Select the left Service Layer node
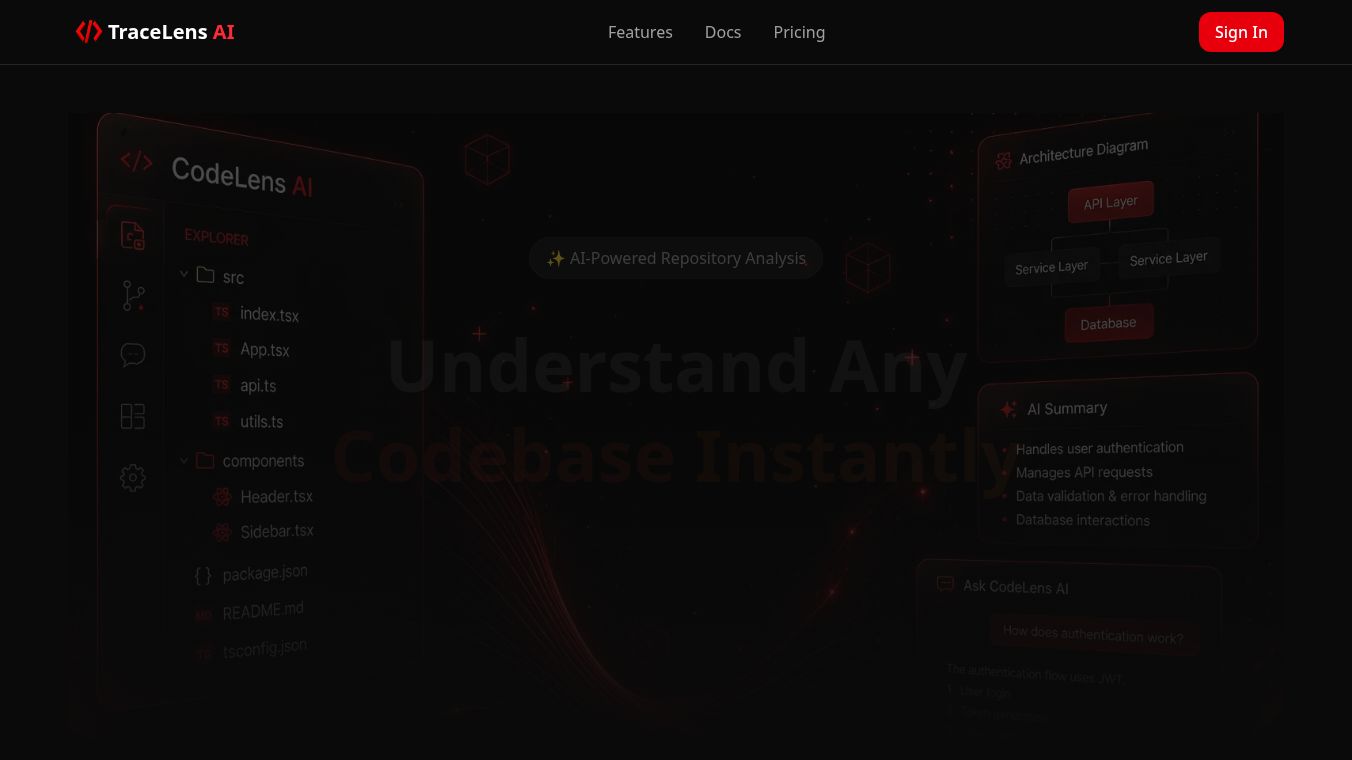The image size is (1352, 760). 1052,267
